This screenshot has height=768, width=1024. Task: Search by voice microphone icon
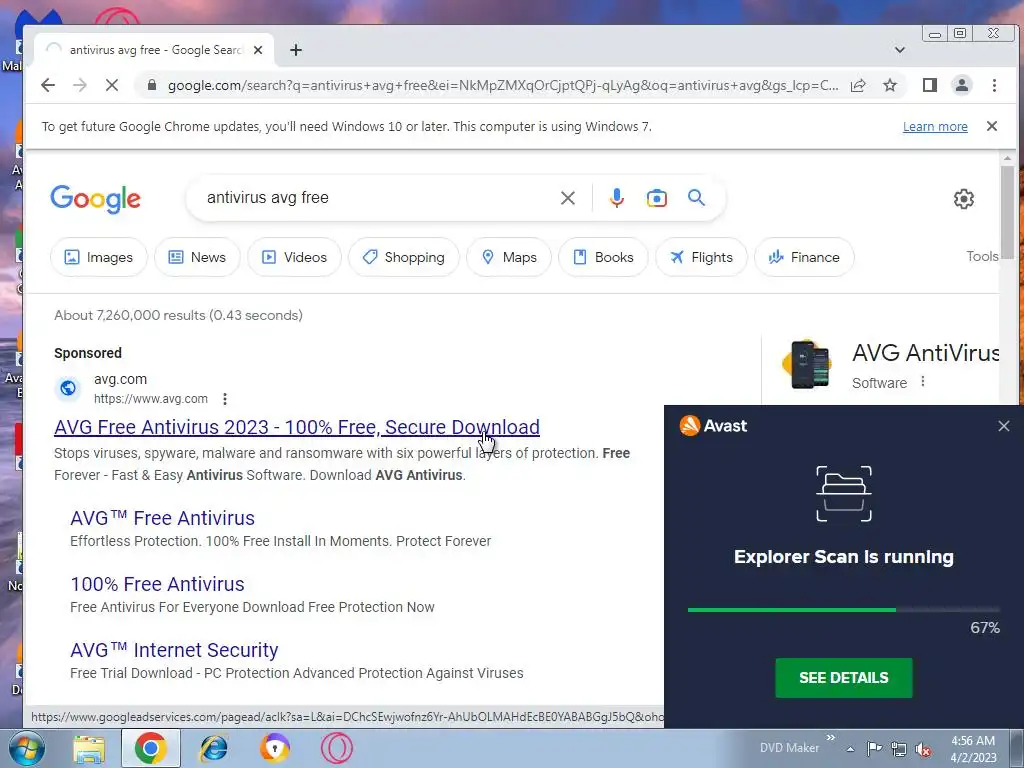[x=616, y=198]
